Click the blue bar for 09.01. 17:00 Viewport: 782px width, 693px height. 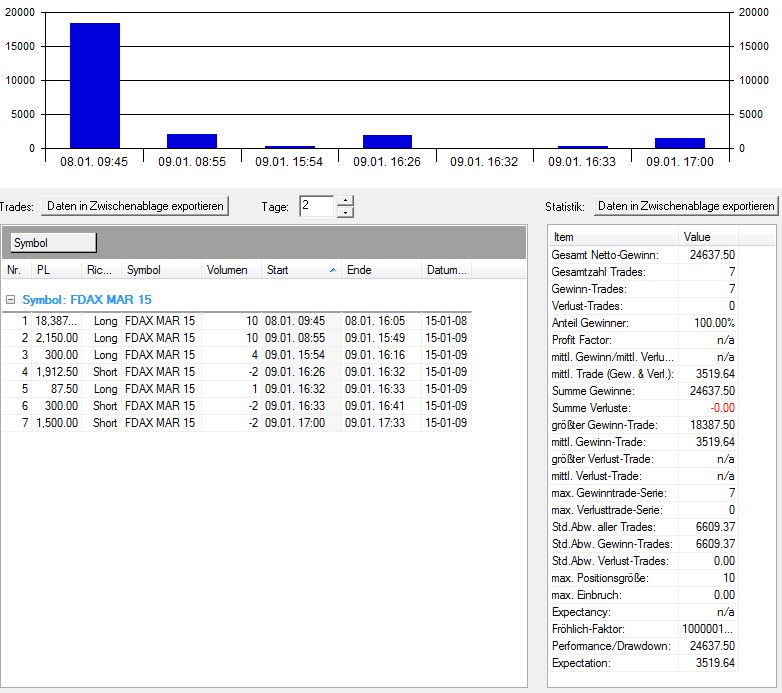(x=680, y=143)
